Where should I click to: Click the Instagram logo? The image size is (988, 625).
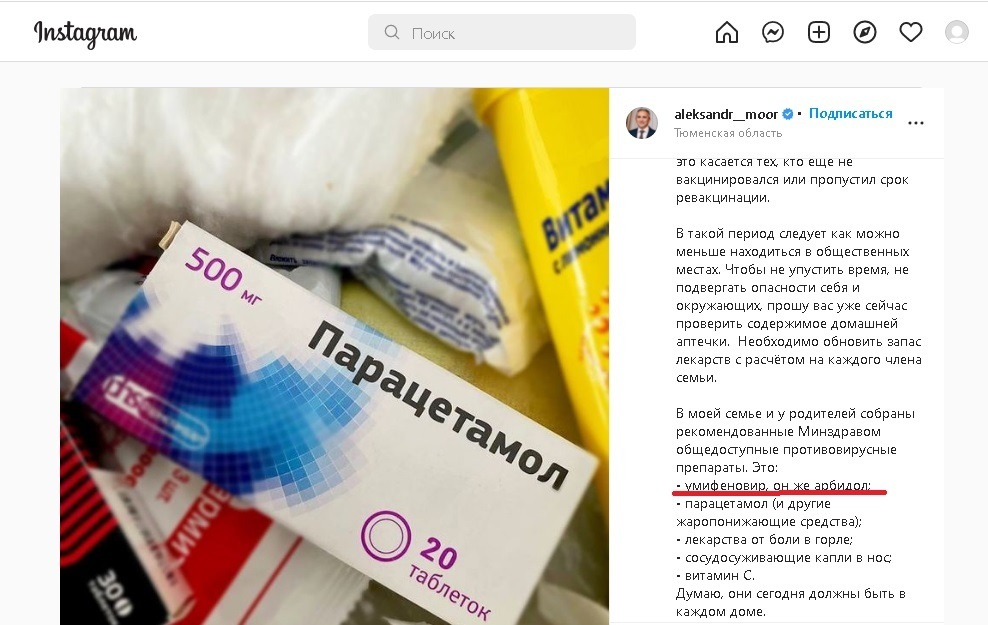(x=85, y=33)
